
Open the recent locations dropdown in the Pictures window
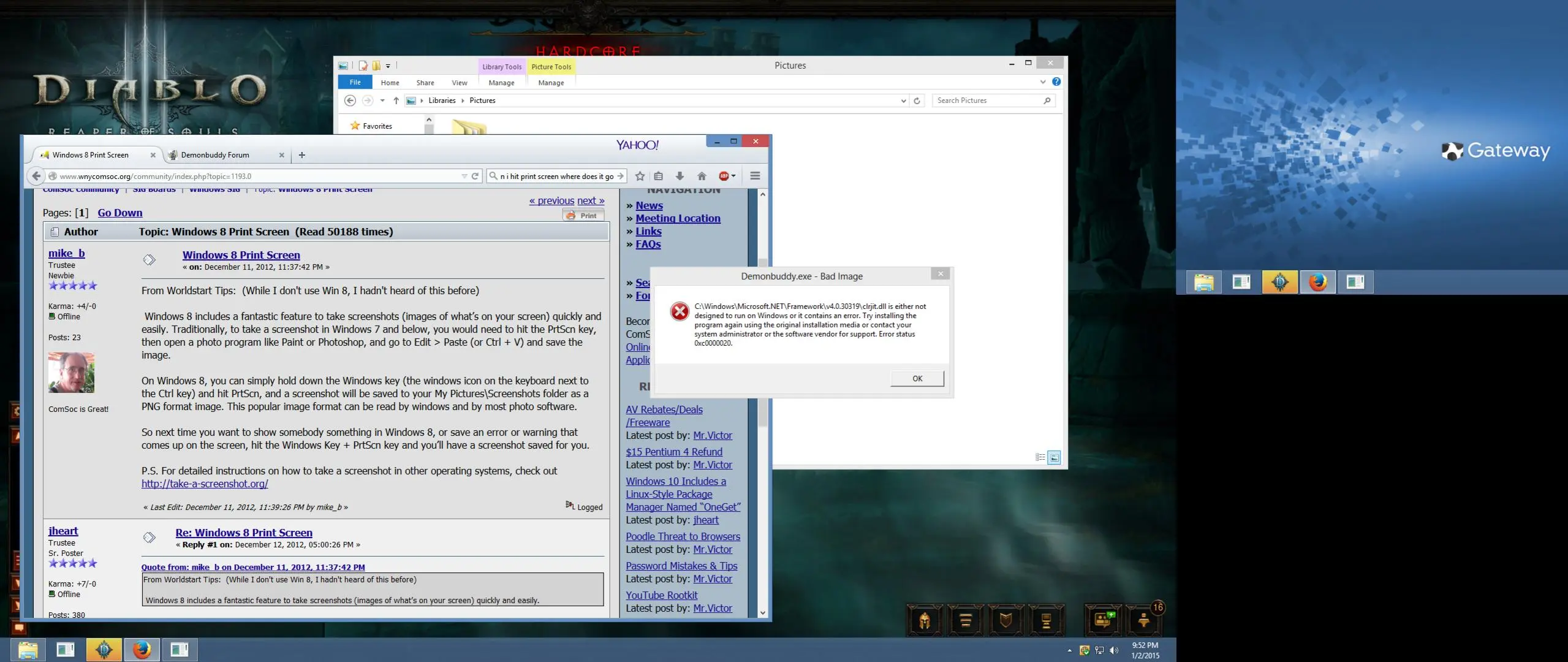coord(382,101)
